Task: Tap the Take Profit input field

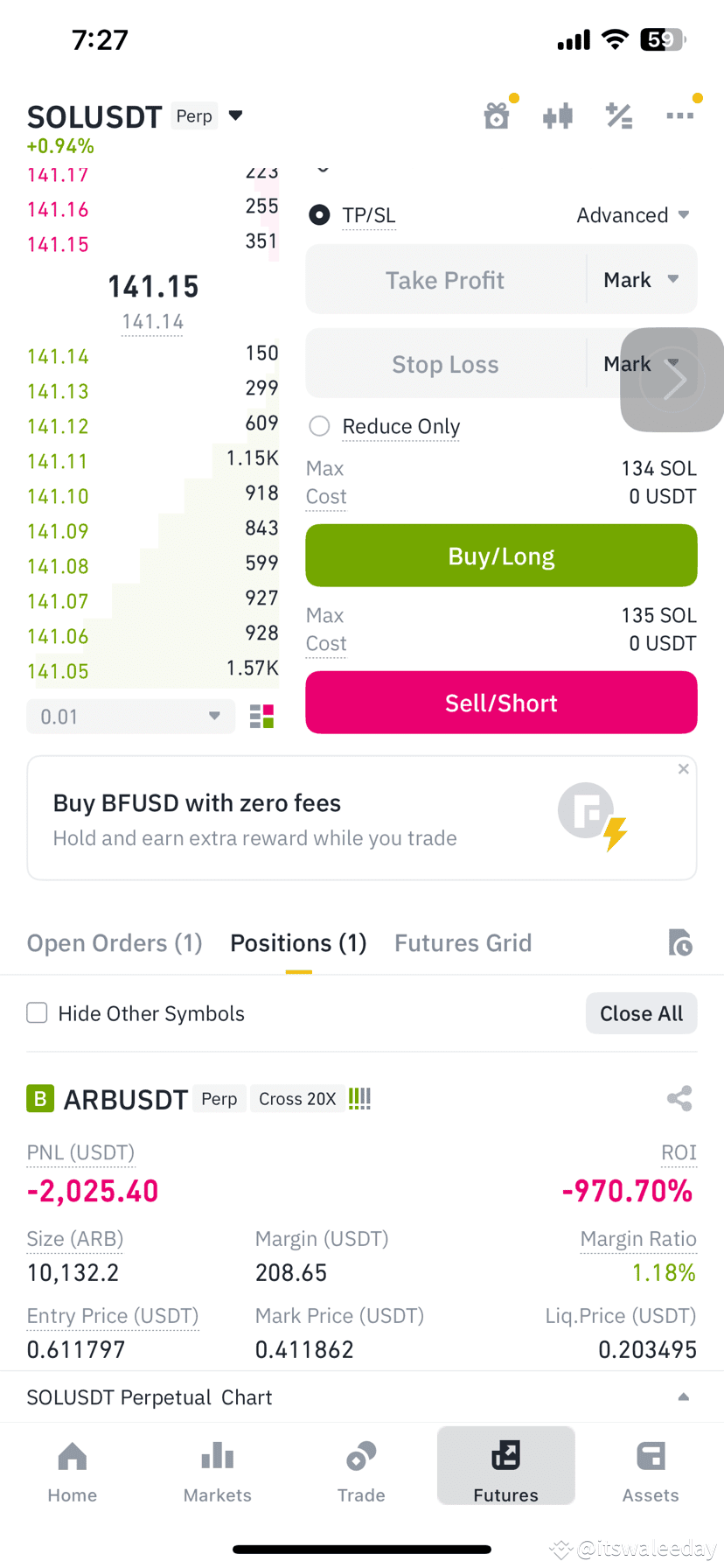Action: coord(445,280)
